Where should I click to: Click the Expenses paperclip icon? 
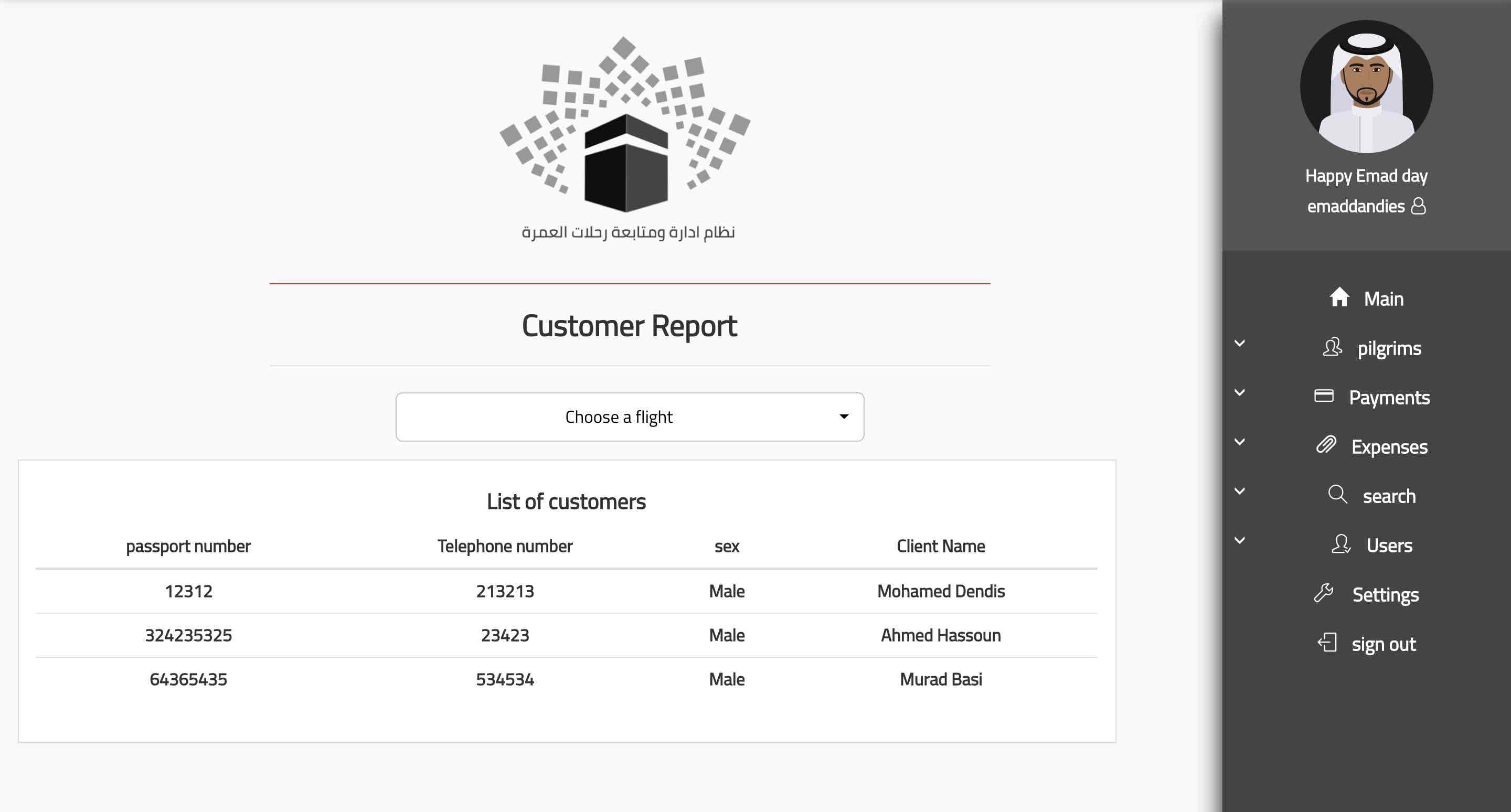point(1326,445)
